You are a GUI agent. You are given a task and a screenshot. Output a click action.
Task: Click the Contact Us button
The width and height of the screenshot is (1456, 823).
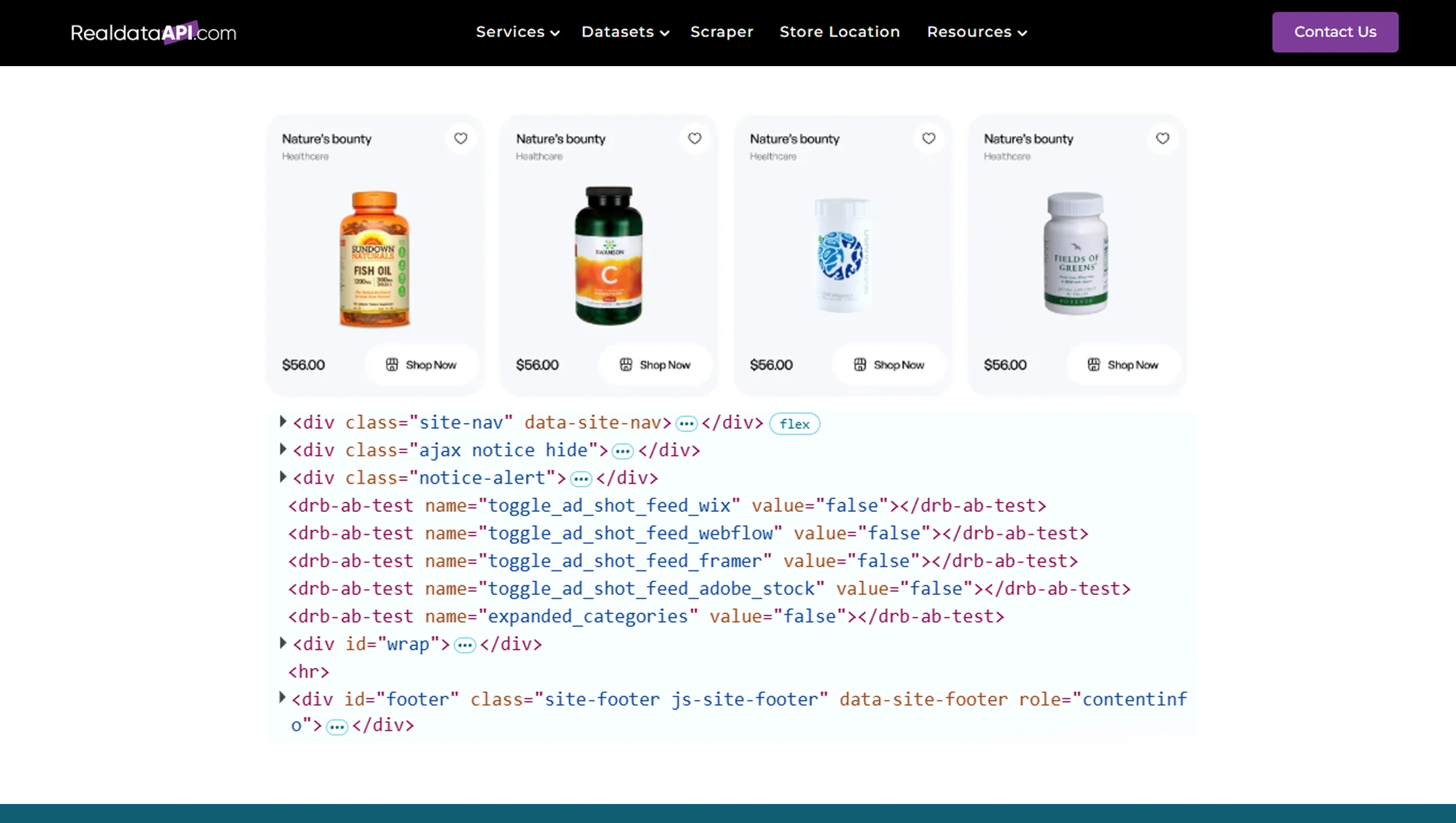(1334, 31)
